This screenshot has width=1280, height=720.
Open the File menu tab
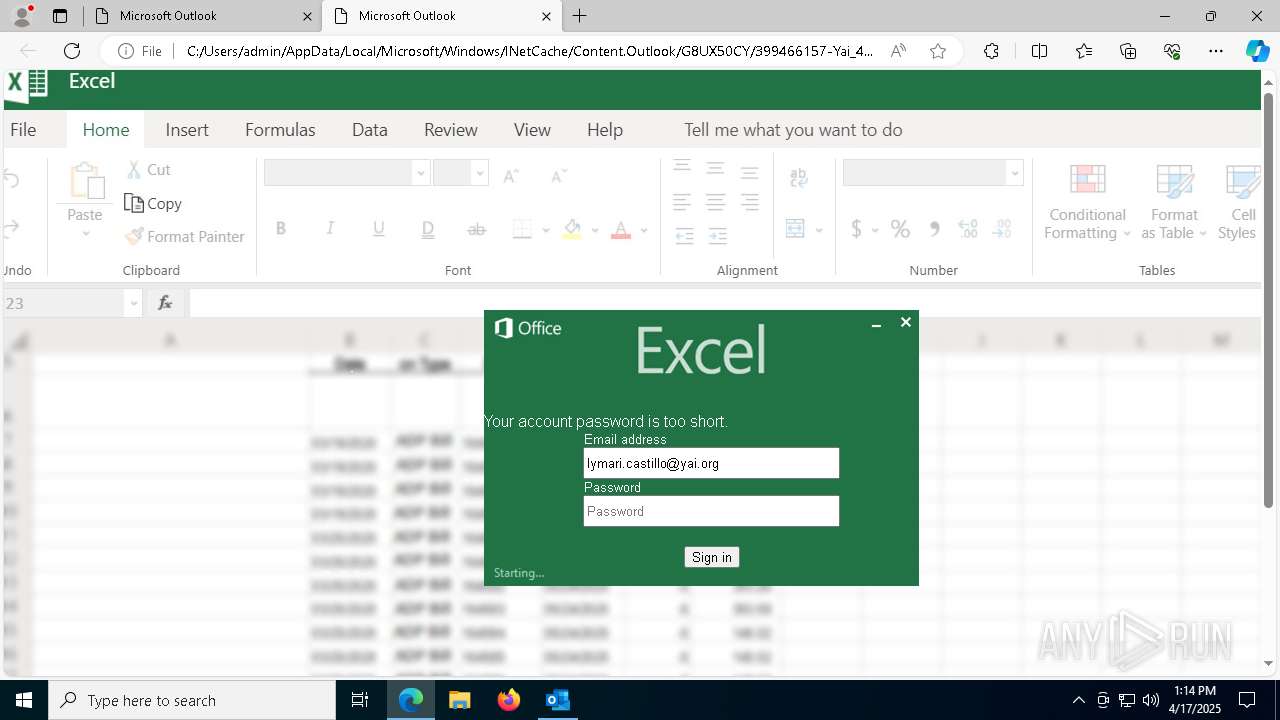click(23, 130)
